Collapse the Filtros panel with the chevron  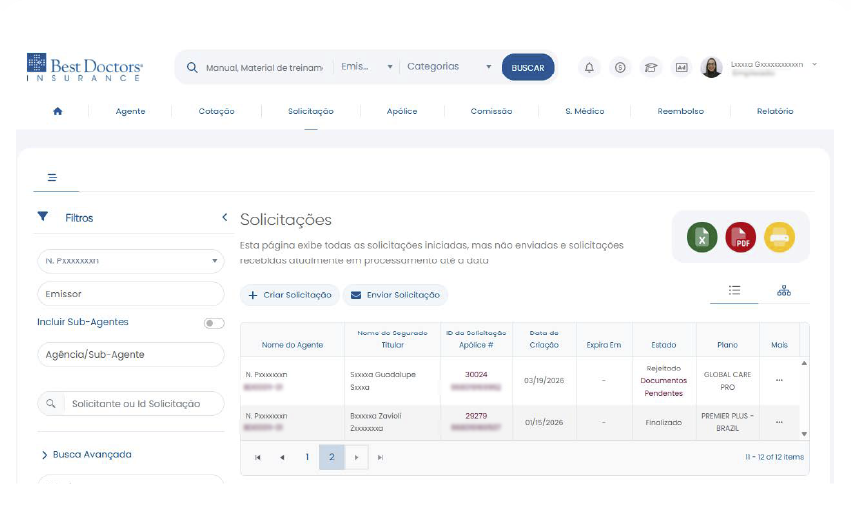pyautogui.click(x=225, y=217)
